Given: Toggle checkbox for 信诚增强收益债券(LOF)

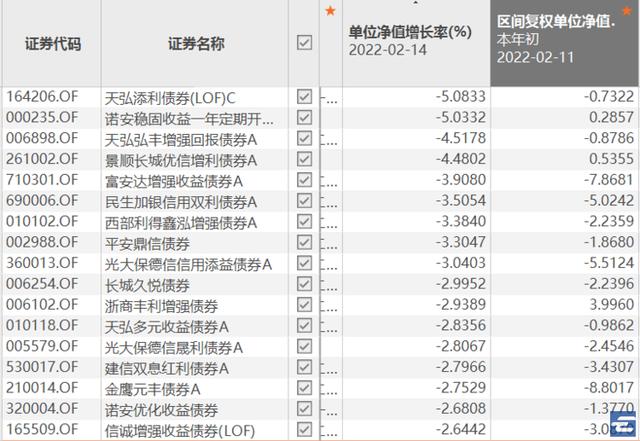Looking at the screenshot, I should tap(304, 429).
